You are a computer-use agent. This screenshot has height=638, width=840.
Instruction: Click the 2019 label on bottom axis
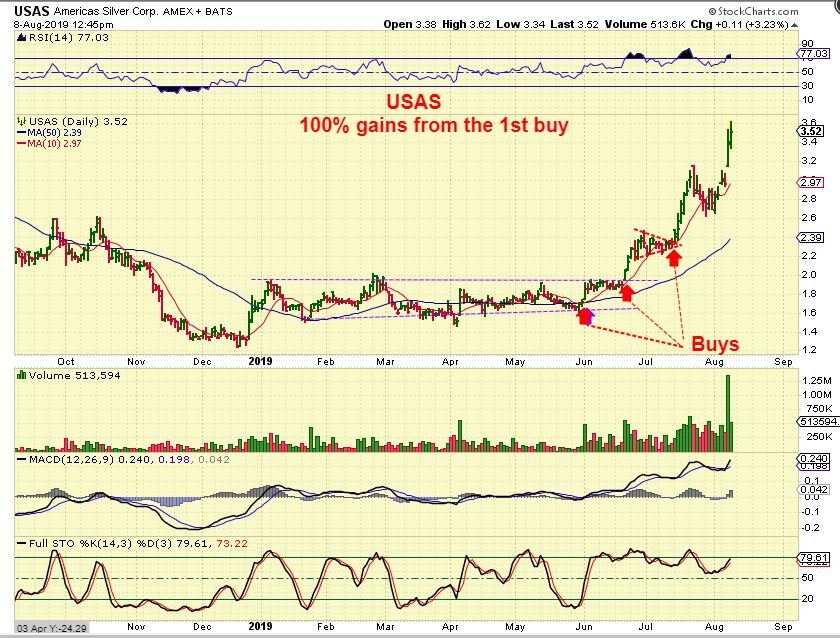260,626
